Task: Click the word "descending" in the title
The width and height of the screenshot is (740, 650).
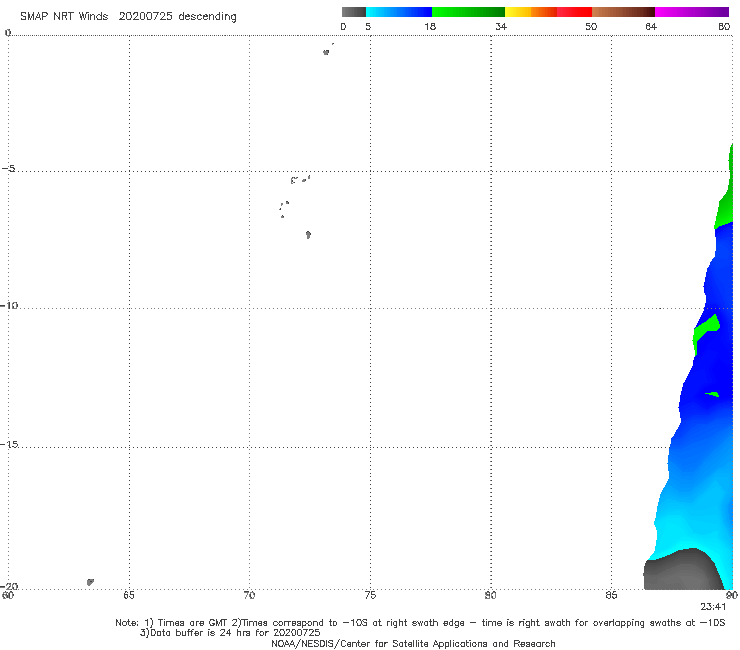Action: (207, 17)
